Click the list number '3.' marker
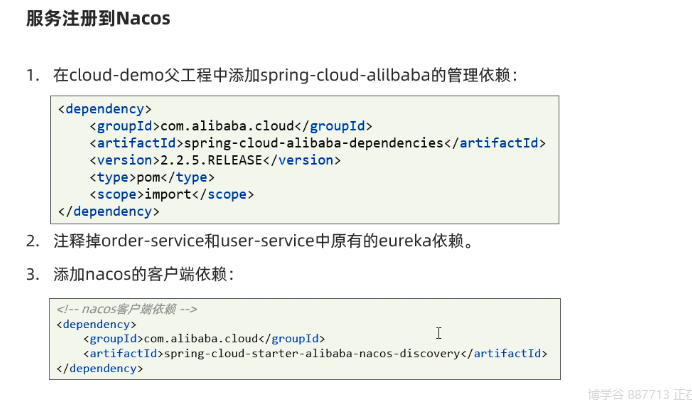692x410 pixels. tap(33, 273)
